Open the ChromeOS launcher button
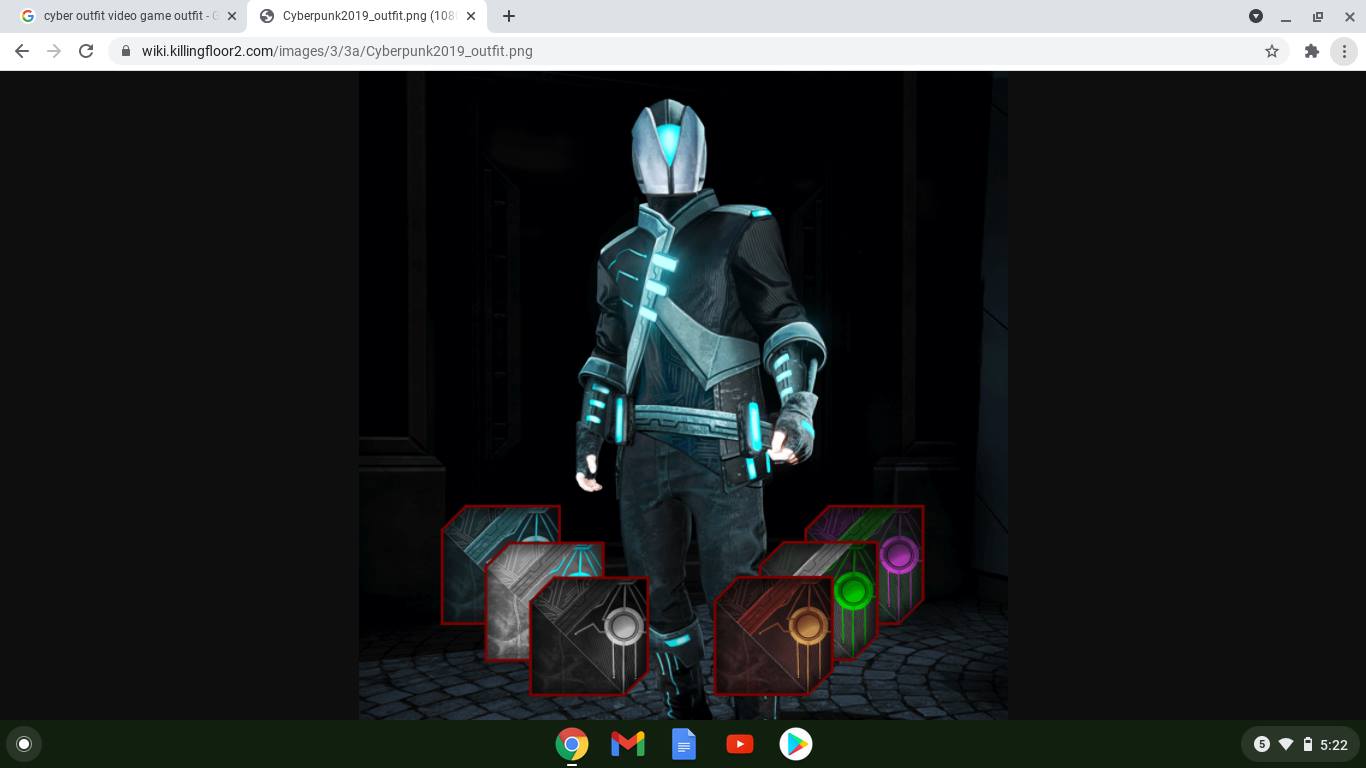 pyautogui.click(x=24, y=744)
